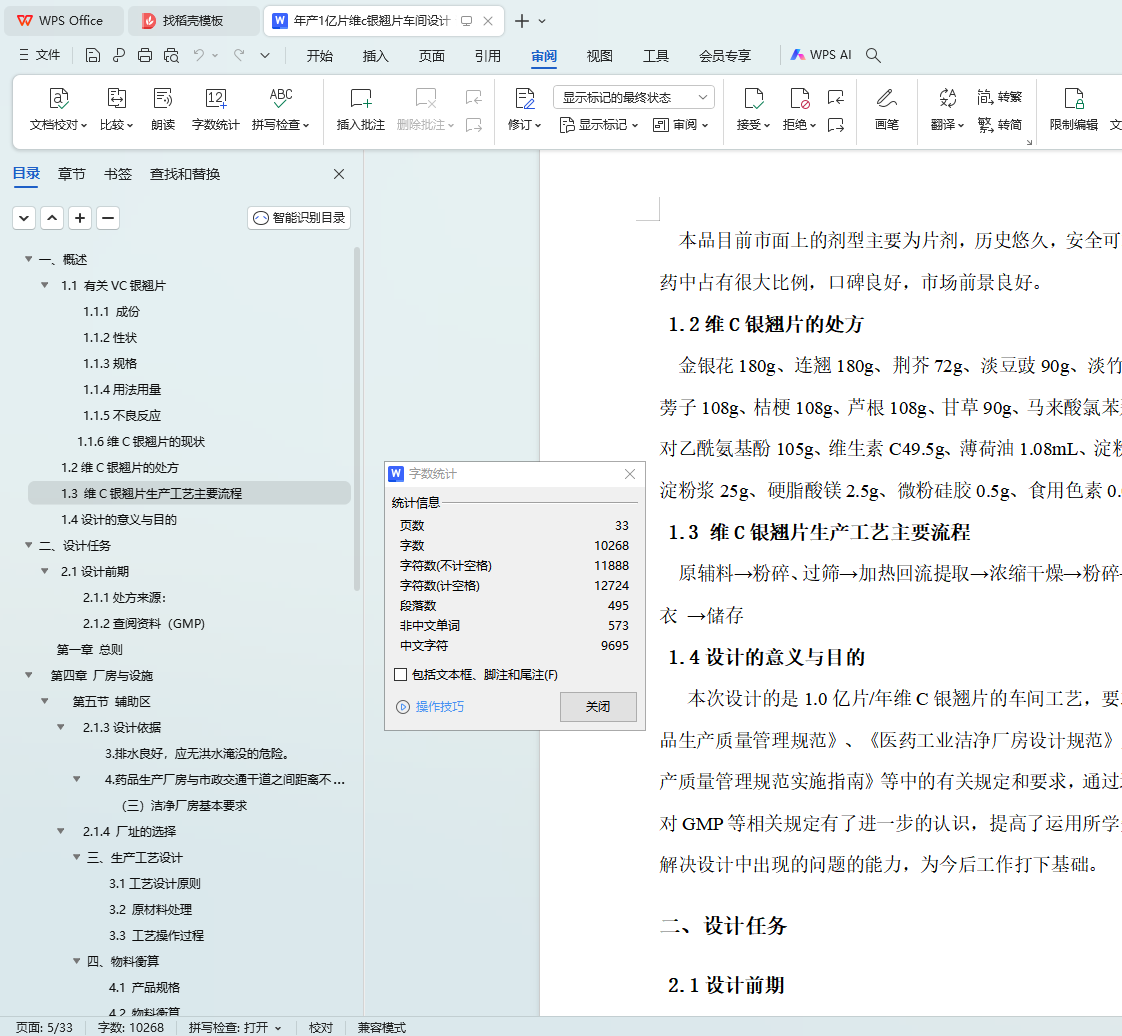Click the up arrow in outline pane
1122x1036 pixels.
(x=52, y=218)
